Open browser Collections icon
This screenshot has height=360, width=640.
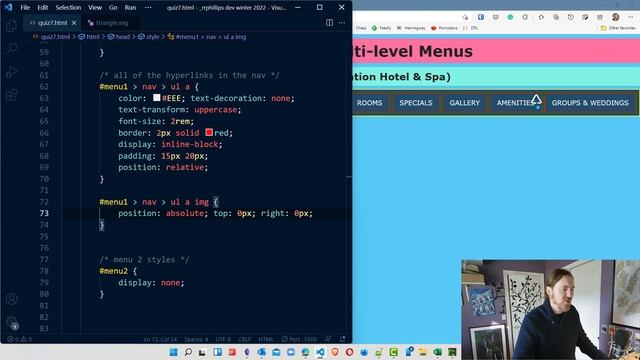tap(556, 17)
